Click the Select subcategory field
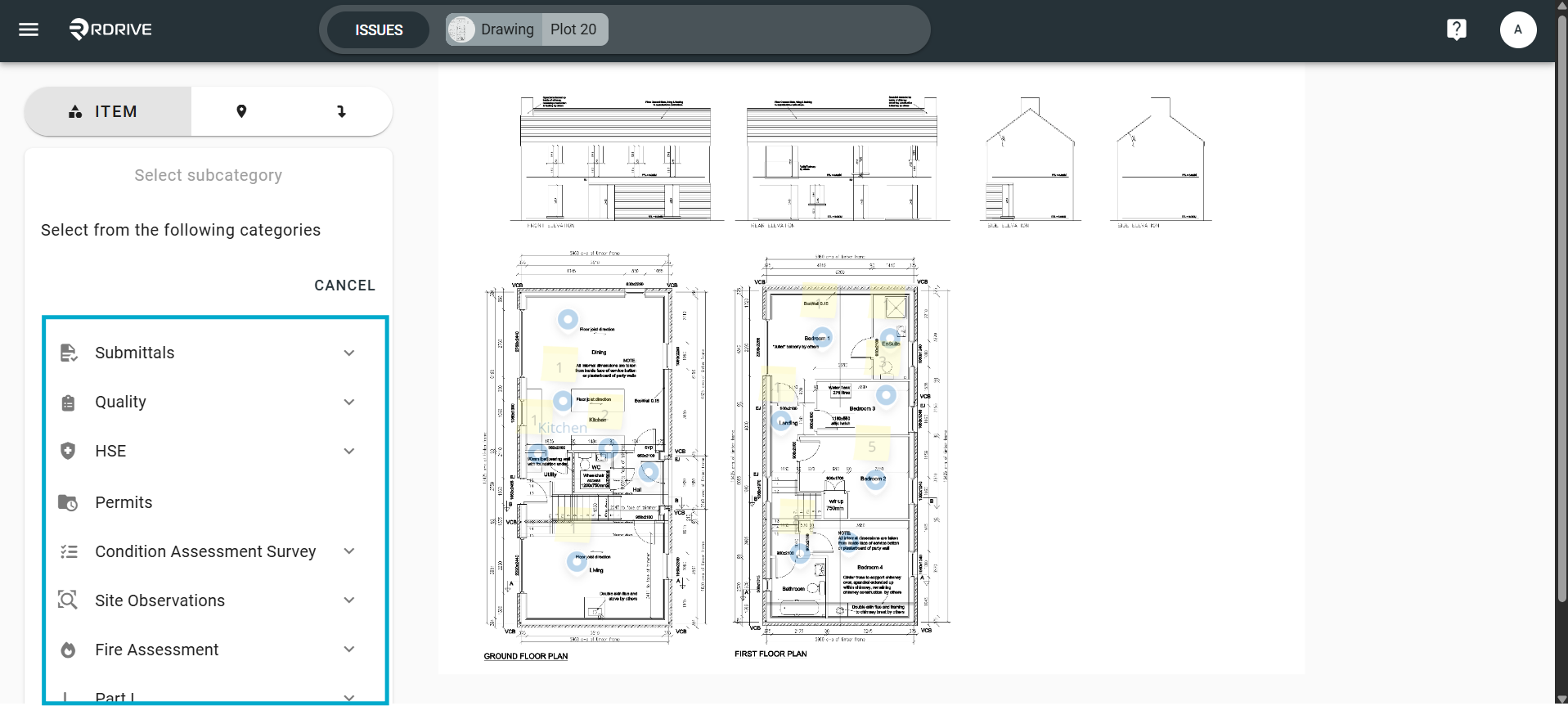The image size is (1568, 706). click(x=209, y=175)
